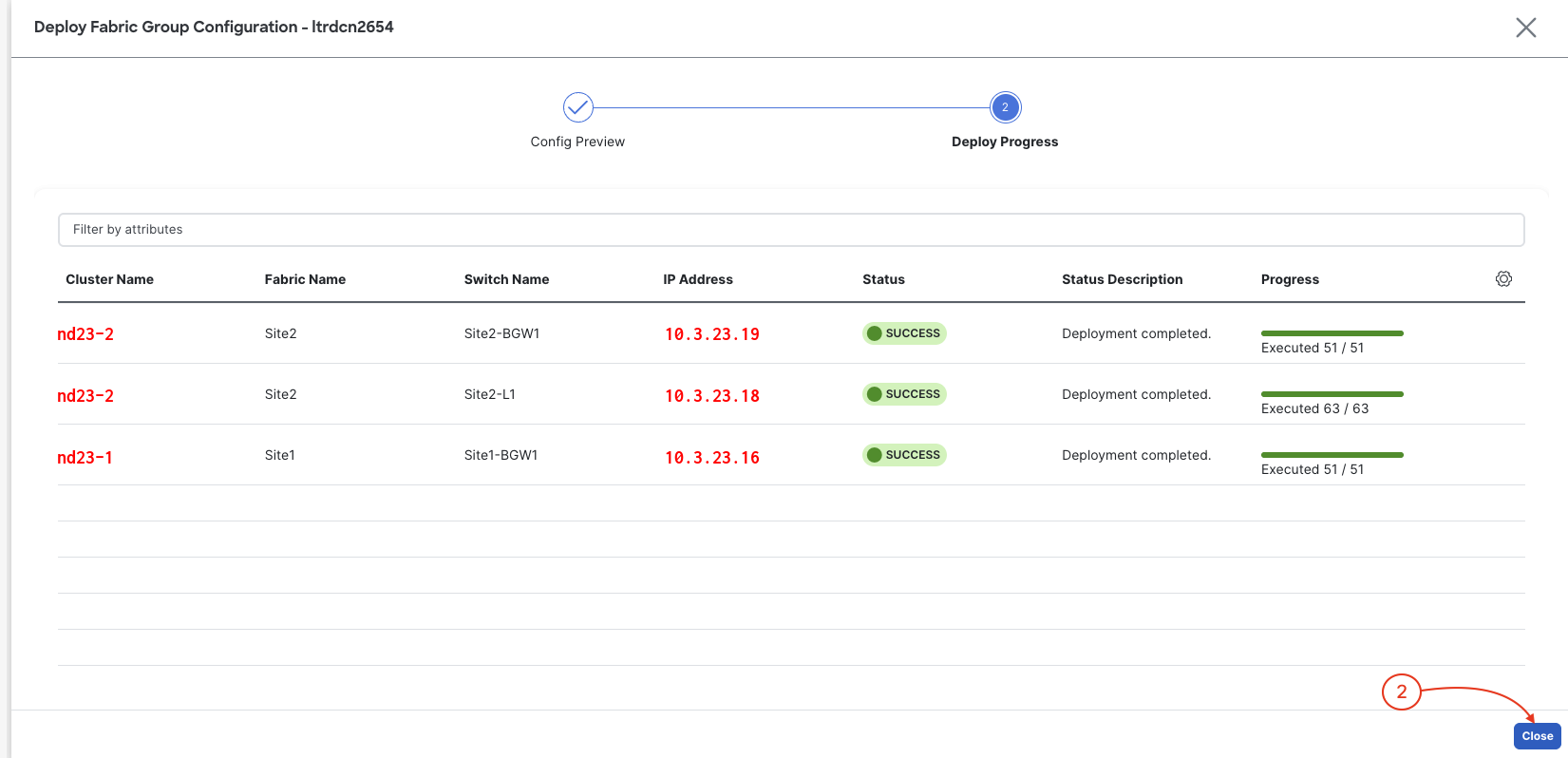
Task: Click progress bar for Site1-BGW1 row
Action: (x=1332, y=455)
